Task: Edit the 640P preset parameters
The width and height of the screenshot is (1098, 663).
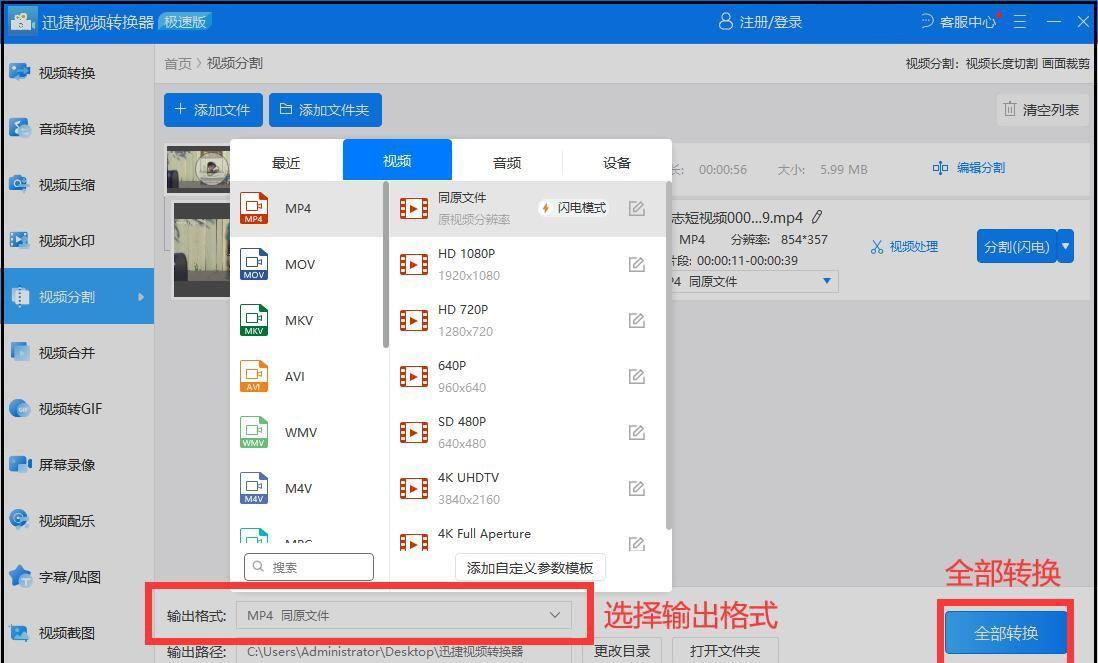Action: tap(637, 377)
